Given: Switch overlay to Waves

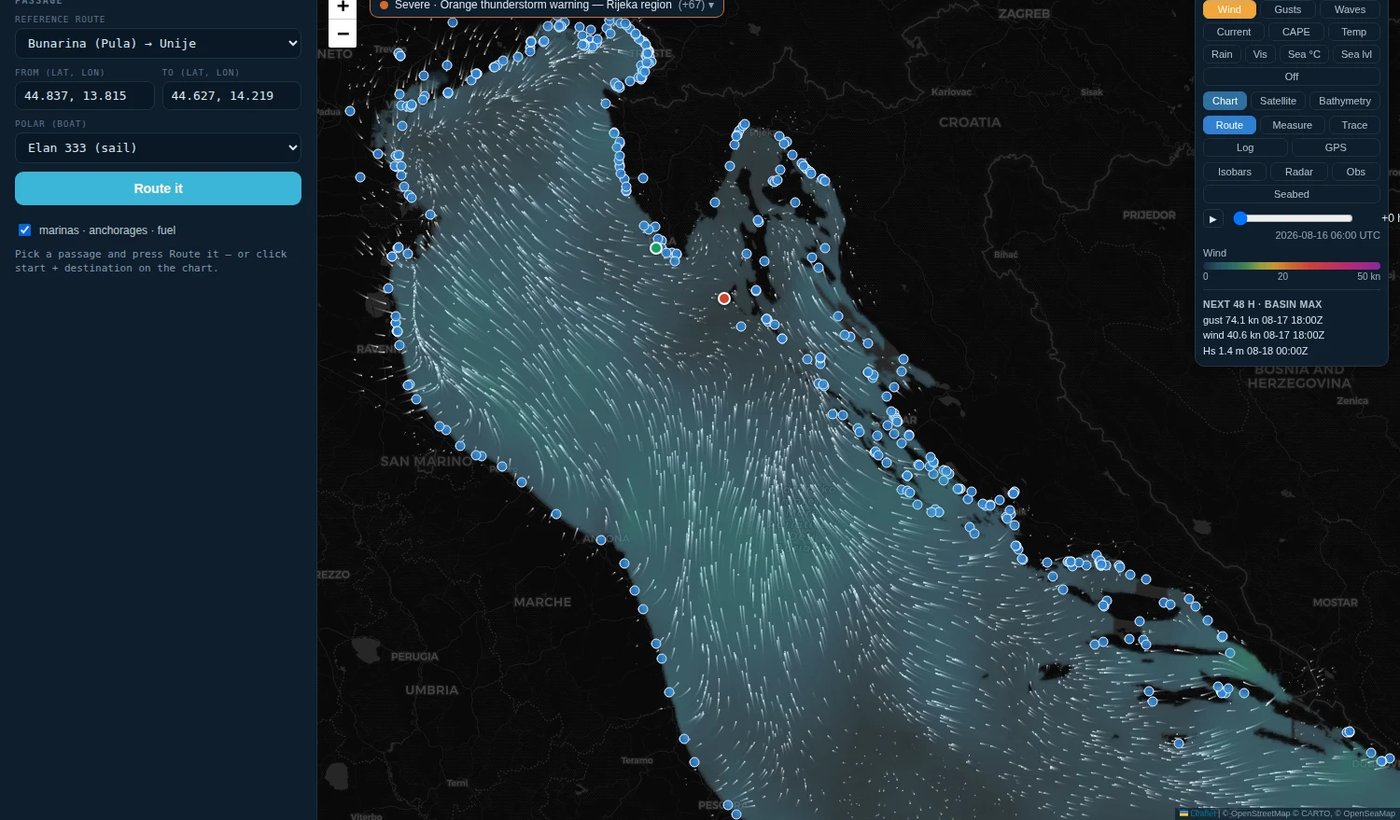Looking at the screenshot, I should click(x=1350, y=9).
